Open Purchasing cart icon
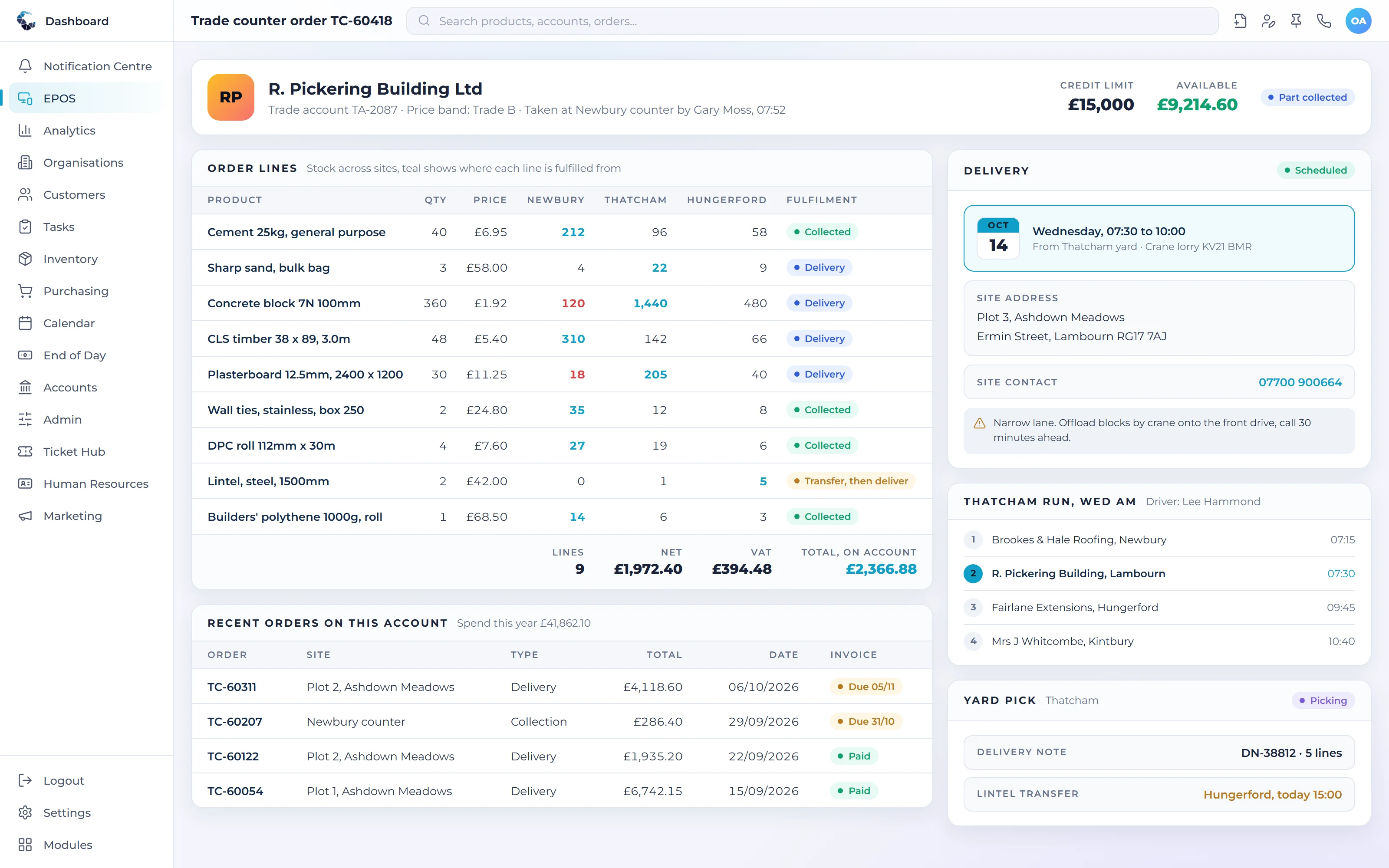1389x868 pixels. (x=25, y=291)
